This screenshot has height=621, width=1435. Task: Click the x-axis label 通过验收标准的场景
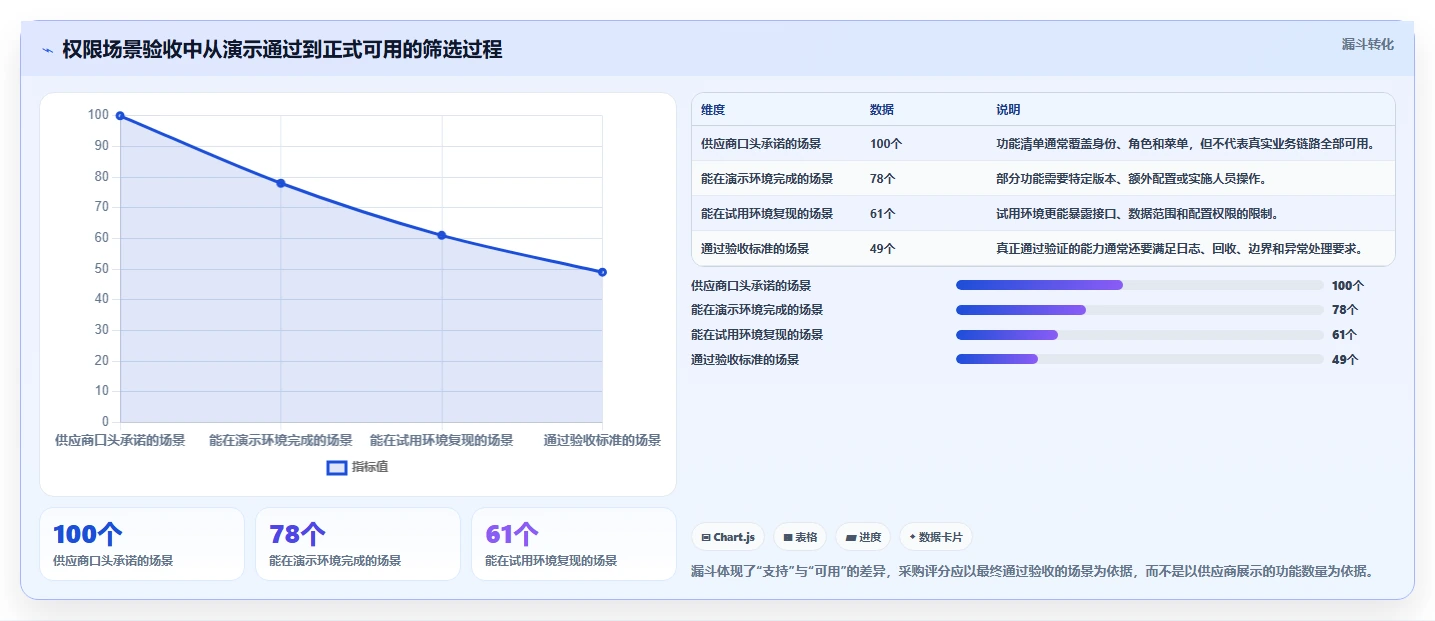coord(602,441)
